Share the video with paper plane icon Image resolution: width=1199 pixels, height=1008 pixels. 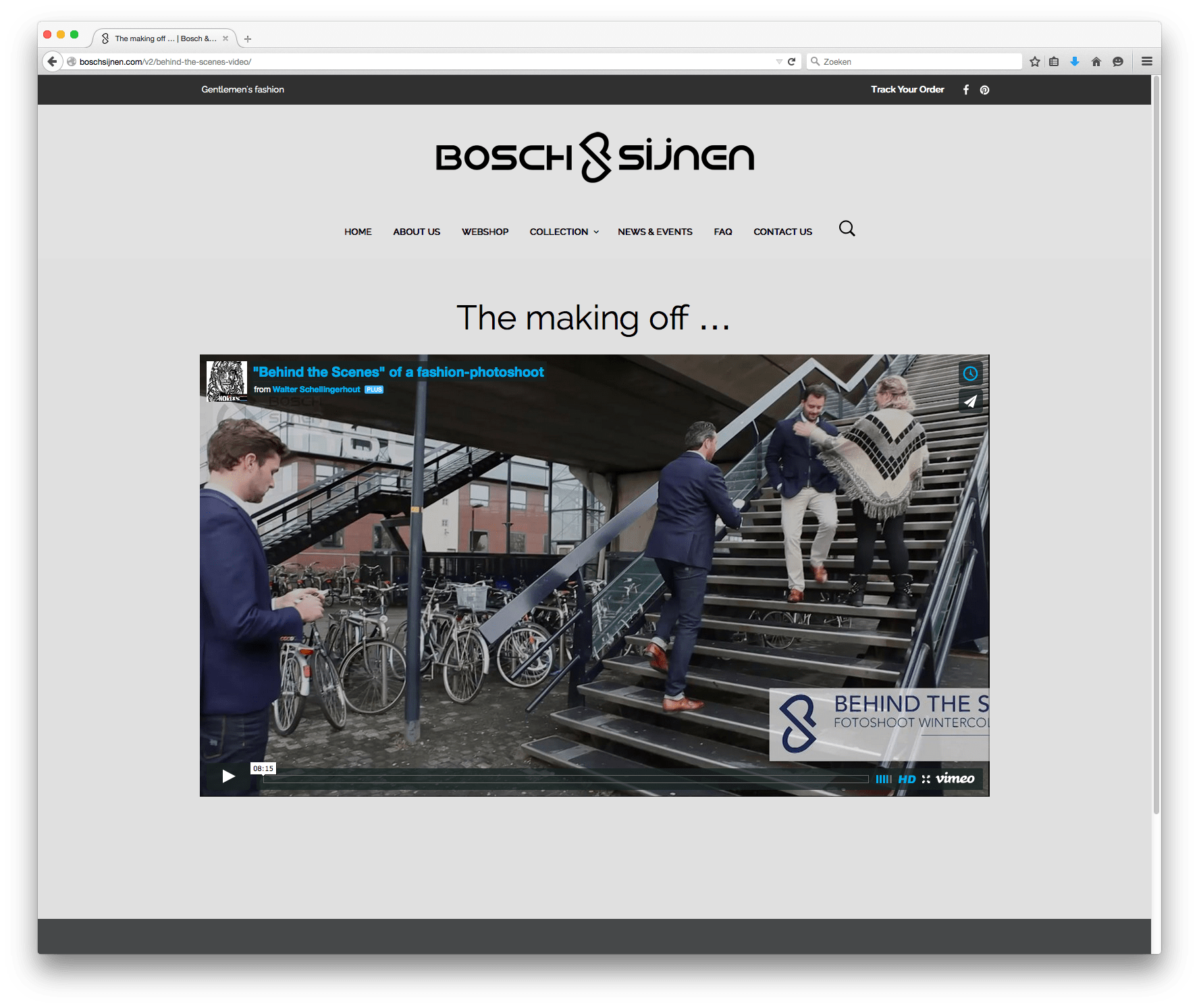tap(970, 401)
